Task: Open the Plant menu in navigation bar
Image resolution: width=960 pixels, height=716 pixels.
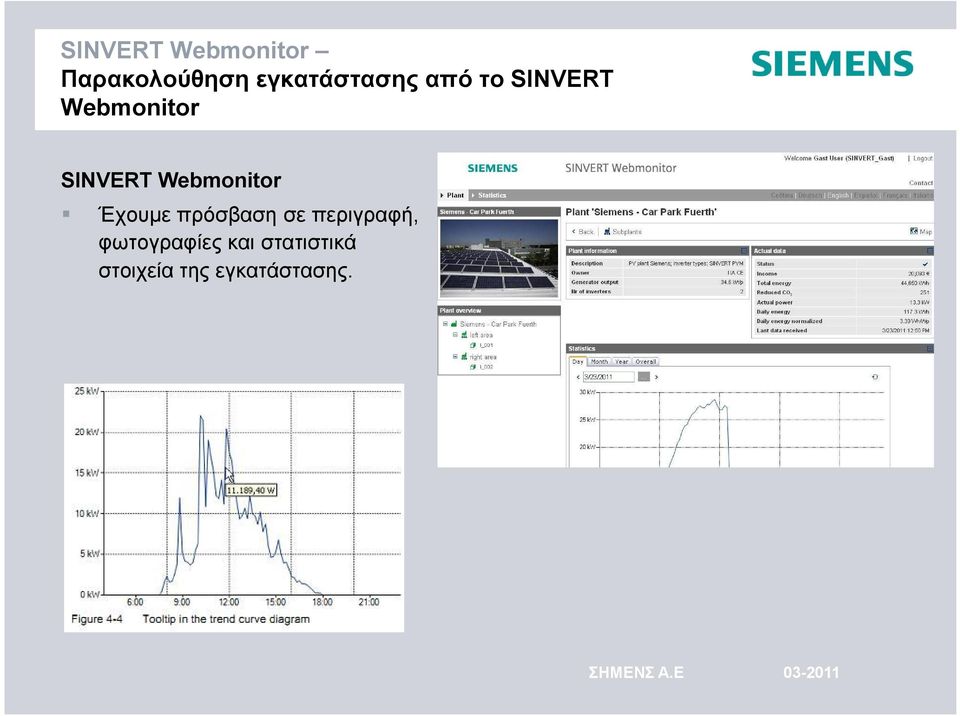Action: pos(452,195)
